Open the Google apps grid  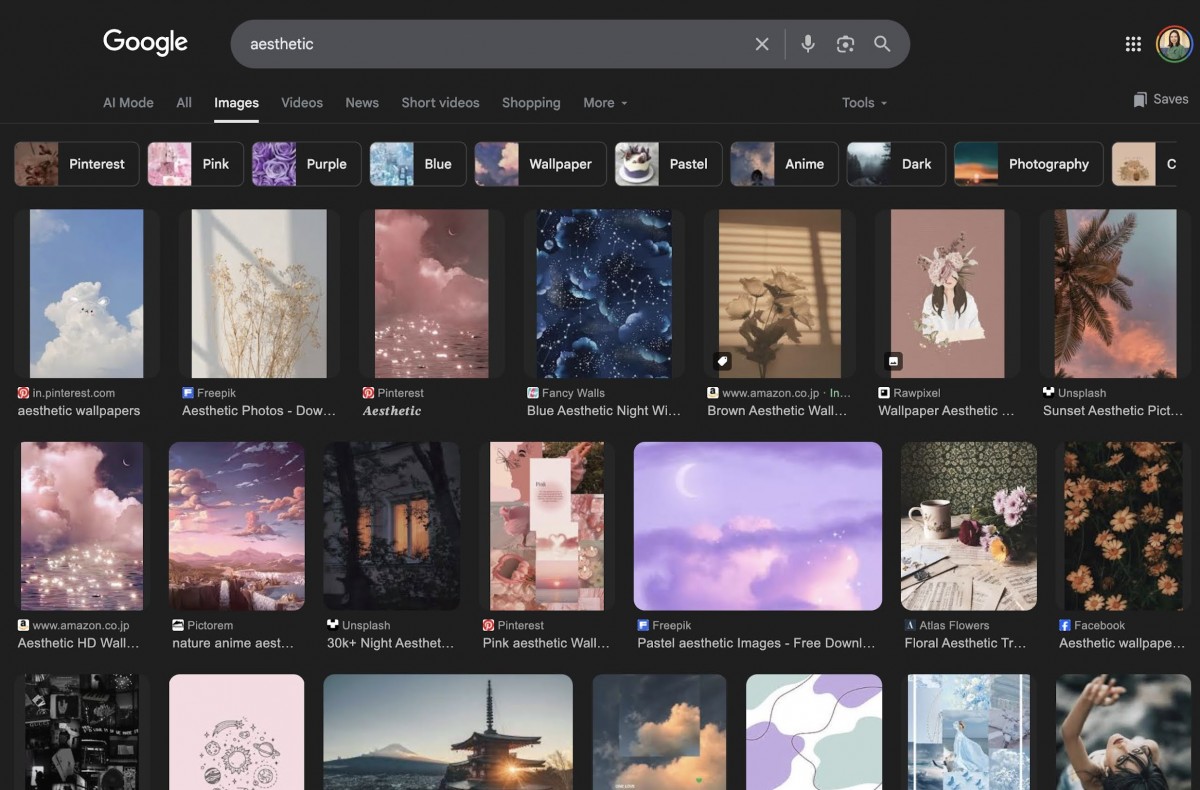click(x=1133, y=44)
